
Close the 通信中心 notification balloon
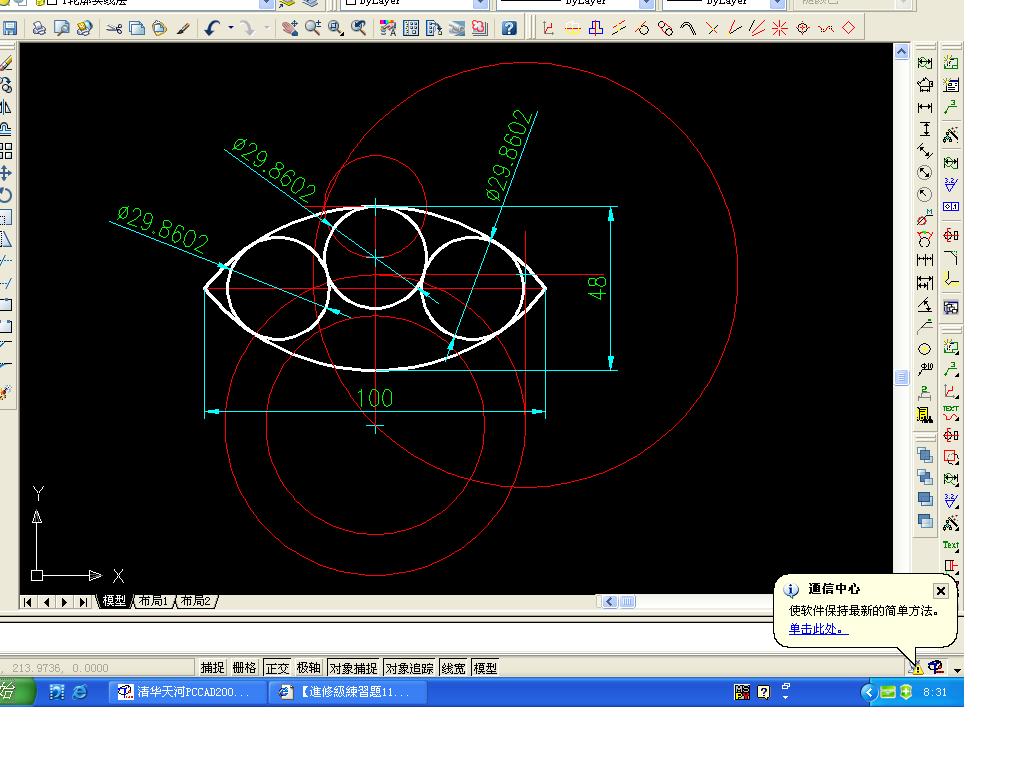[940, 590]
